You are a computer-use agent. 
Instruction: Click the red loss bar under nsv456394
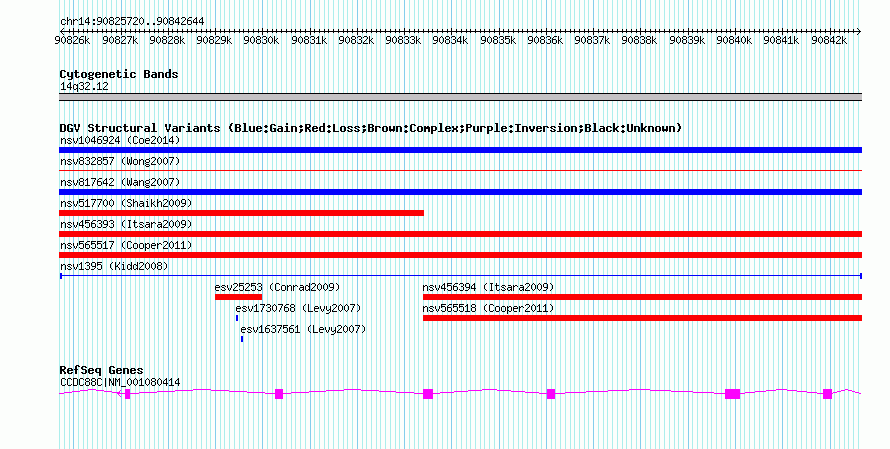coord(643,297)
